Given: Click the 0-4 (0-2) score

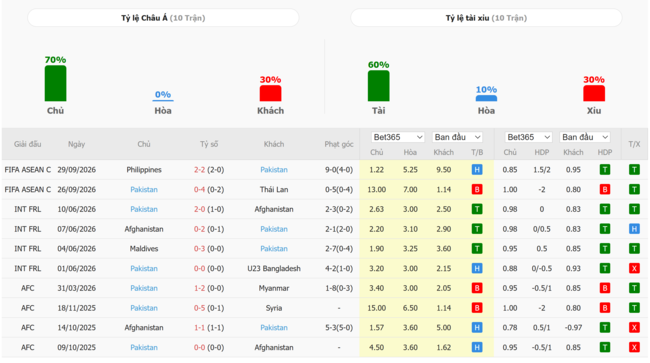Looking at the screenshot, I should 209,189.
